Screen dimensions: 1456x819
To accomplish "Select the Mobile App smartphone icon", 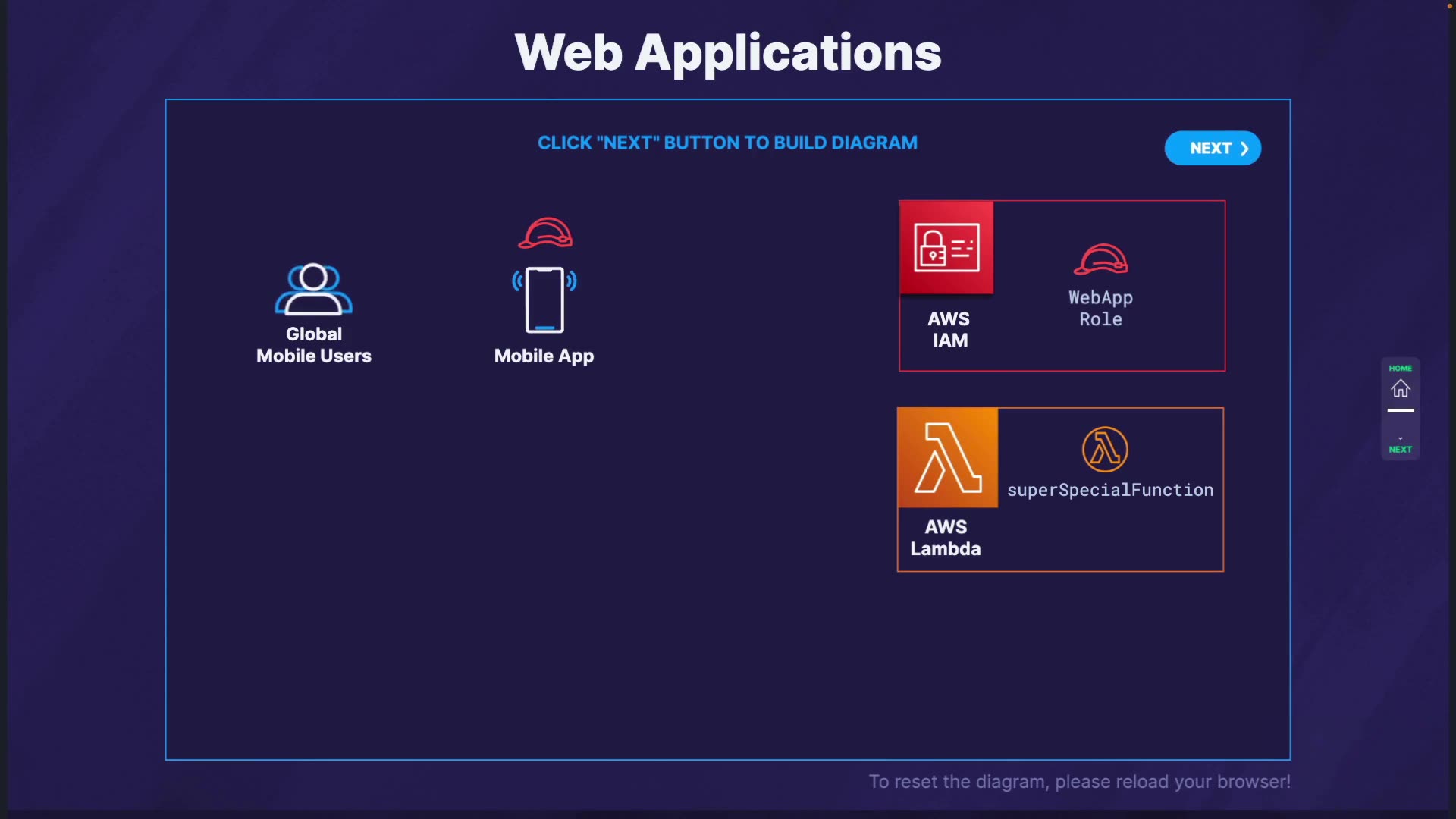I will tap(544, 300).
